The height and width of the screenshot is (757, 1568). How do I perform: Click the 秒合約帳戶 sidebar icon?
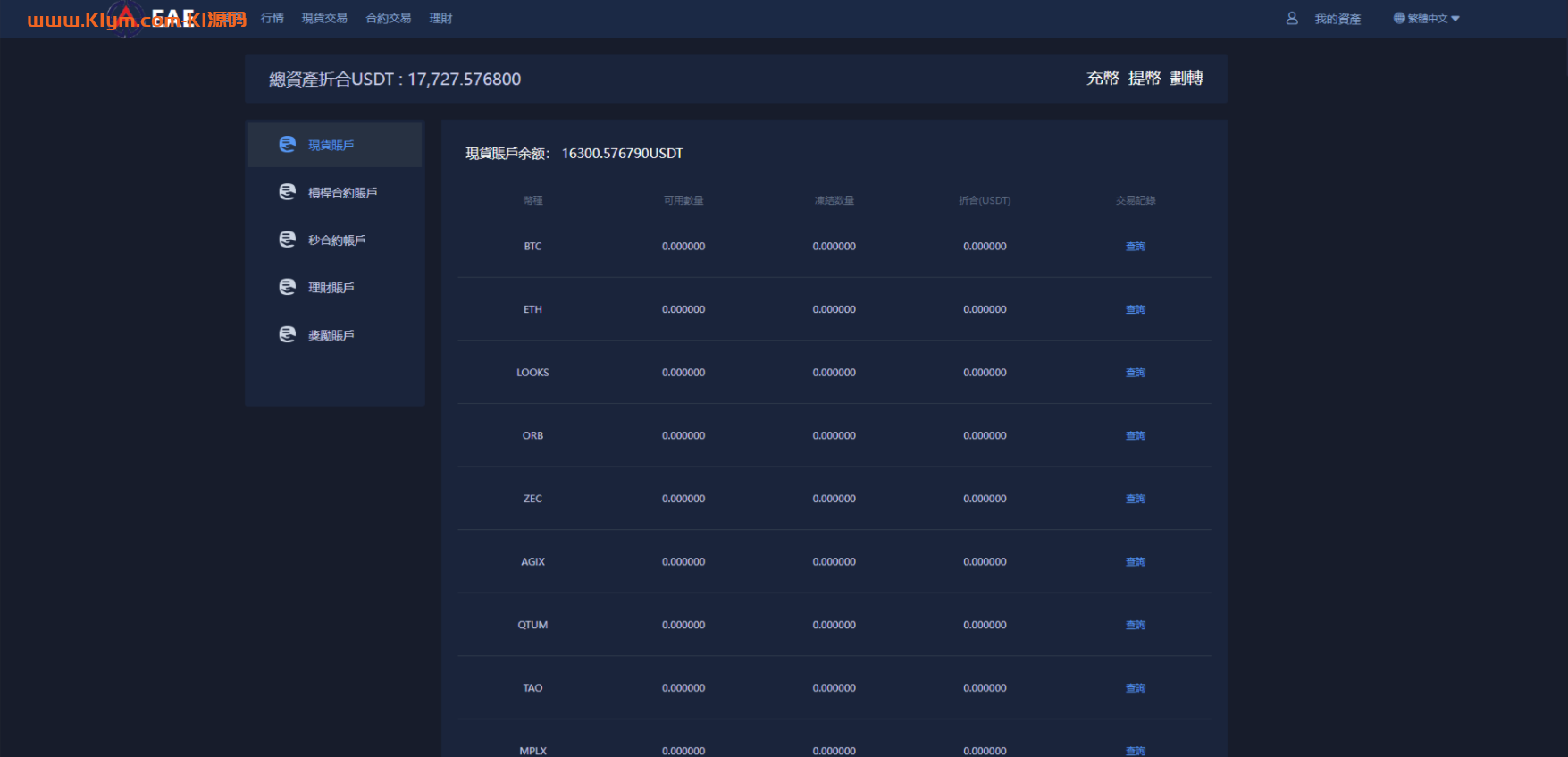coord(287,240)
